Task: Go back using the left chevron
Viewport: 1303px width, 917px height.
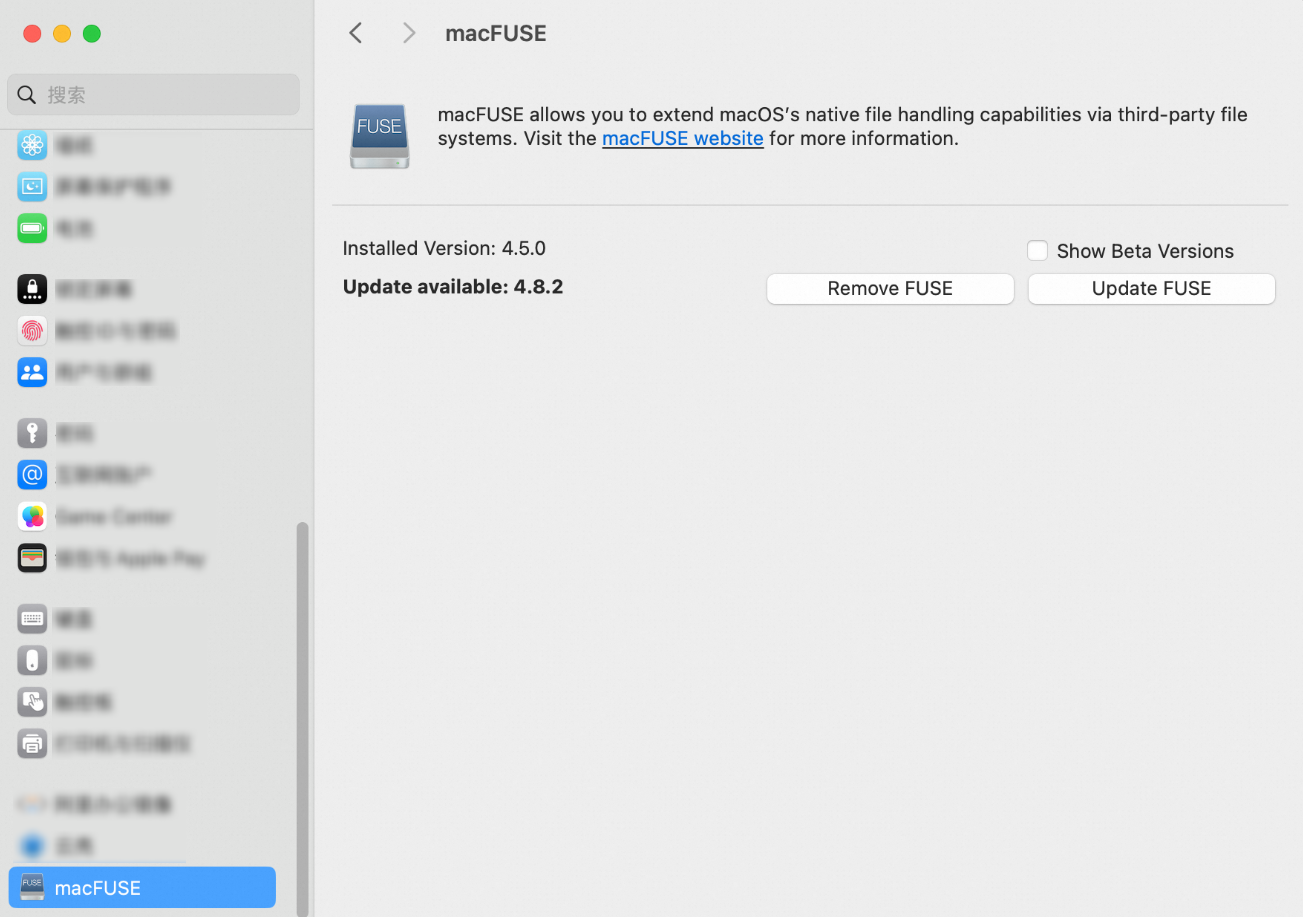Action: [x=355, y=32]
